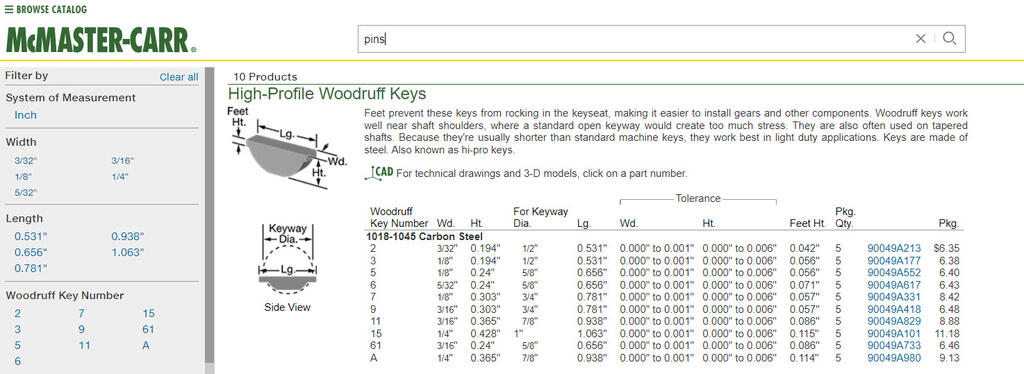The width and height of the screenshot is (1024, 374).
Task: Filter by length 0.531"
Action: [x=31, y=236]
